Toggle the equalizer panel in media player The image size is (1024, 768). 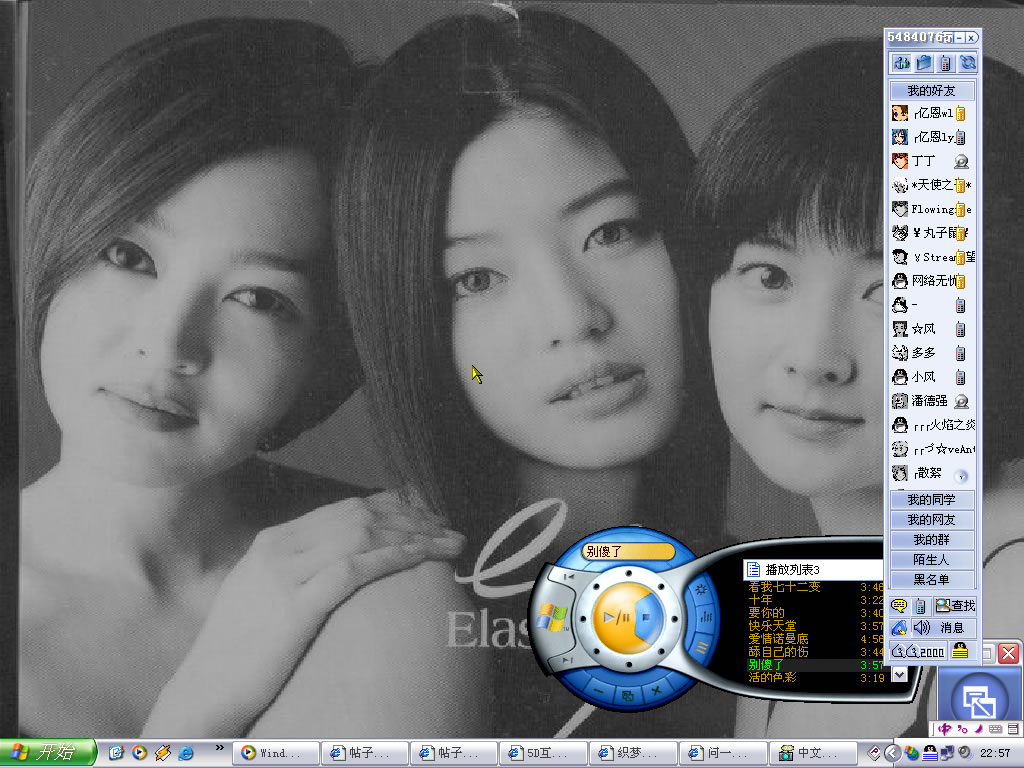tap(706, 617)
